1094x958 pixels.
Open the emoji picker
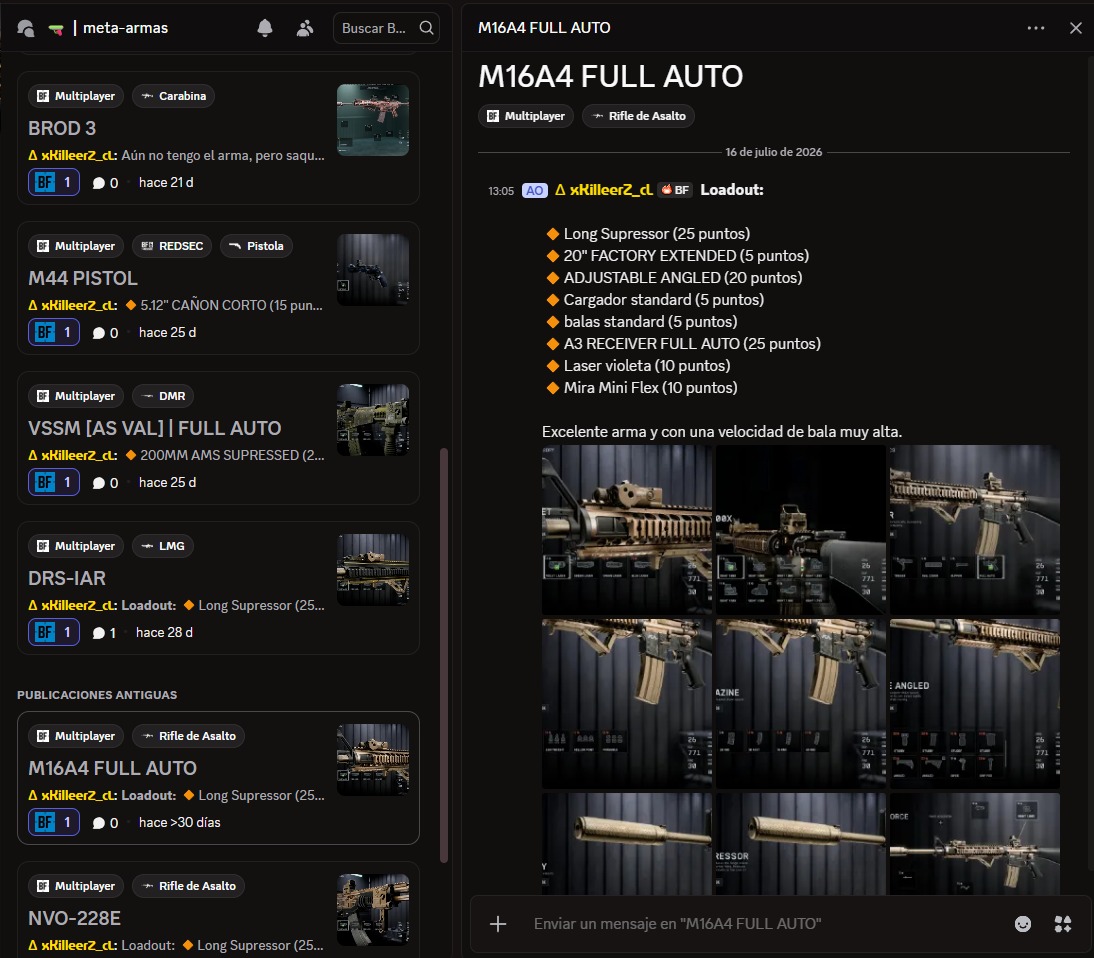(x=1022, y=924)
